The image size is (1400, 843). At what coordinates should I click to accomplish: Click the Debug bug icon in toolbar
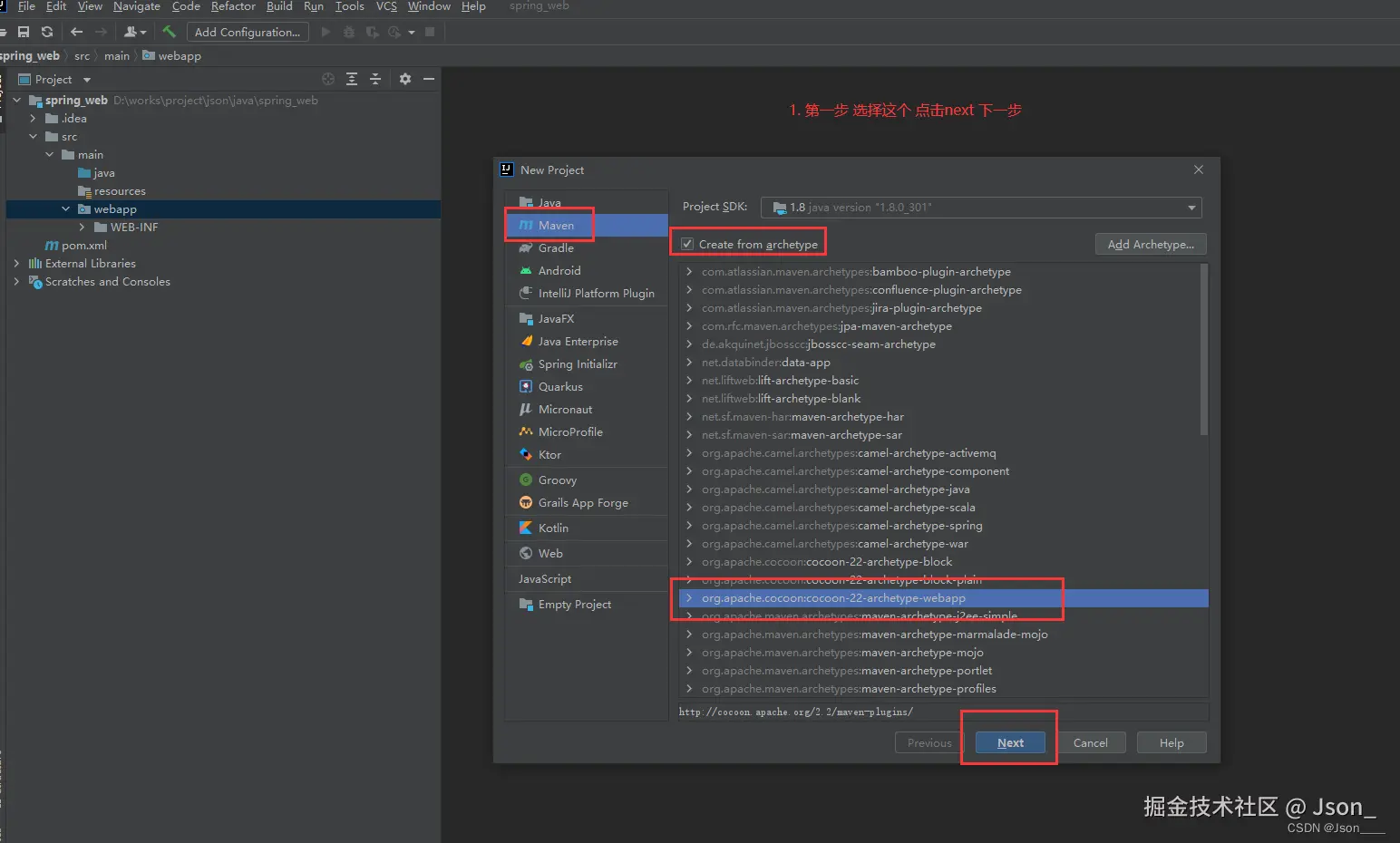pyautogui.click(x=349, y=32)
